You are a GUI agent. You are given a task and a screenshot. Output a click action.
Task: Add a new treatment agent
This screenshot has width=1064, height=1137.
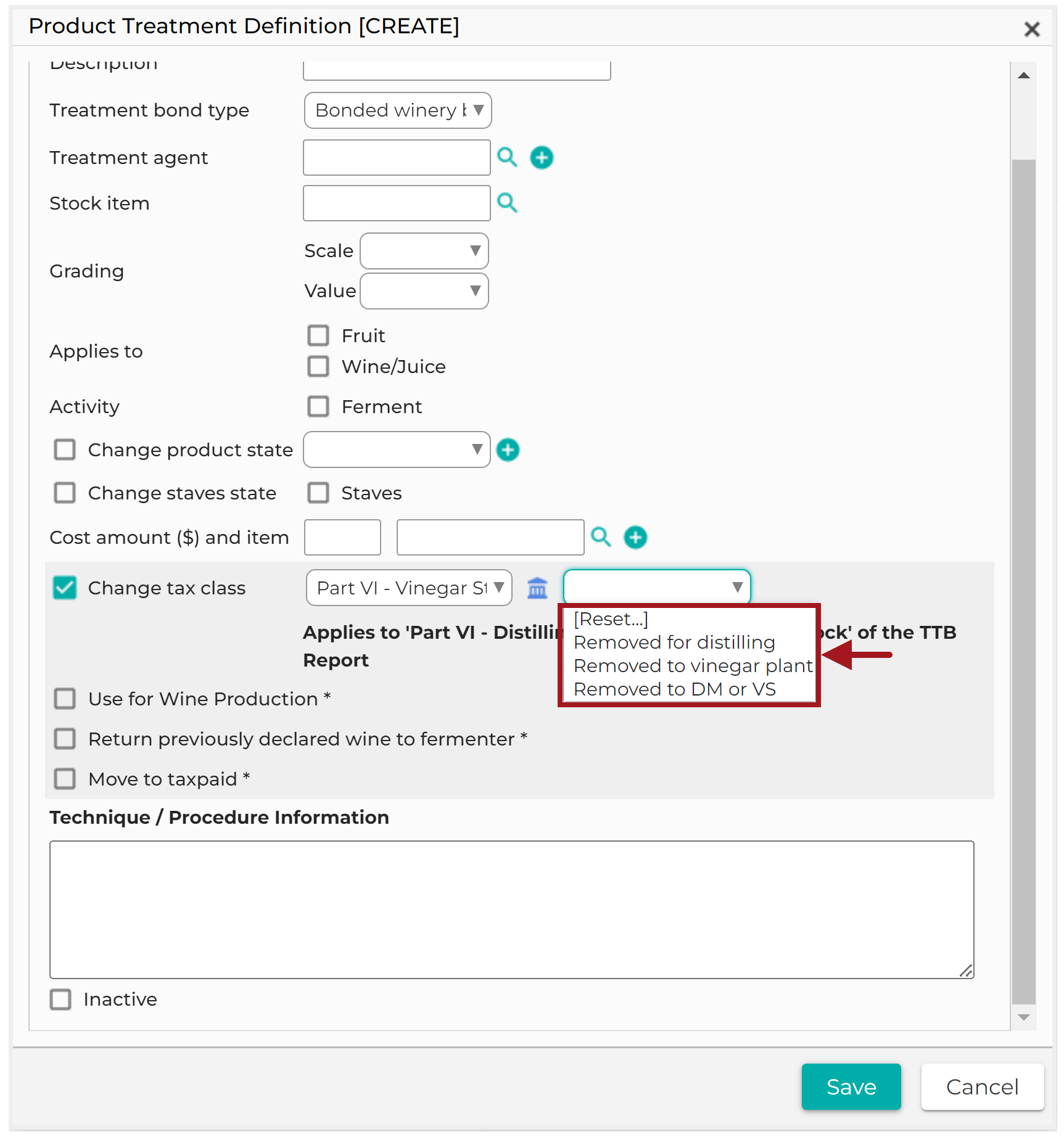[x=542, y=157]
